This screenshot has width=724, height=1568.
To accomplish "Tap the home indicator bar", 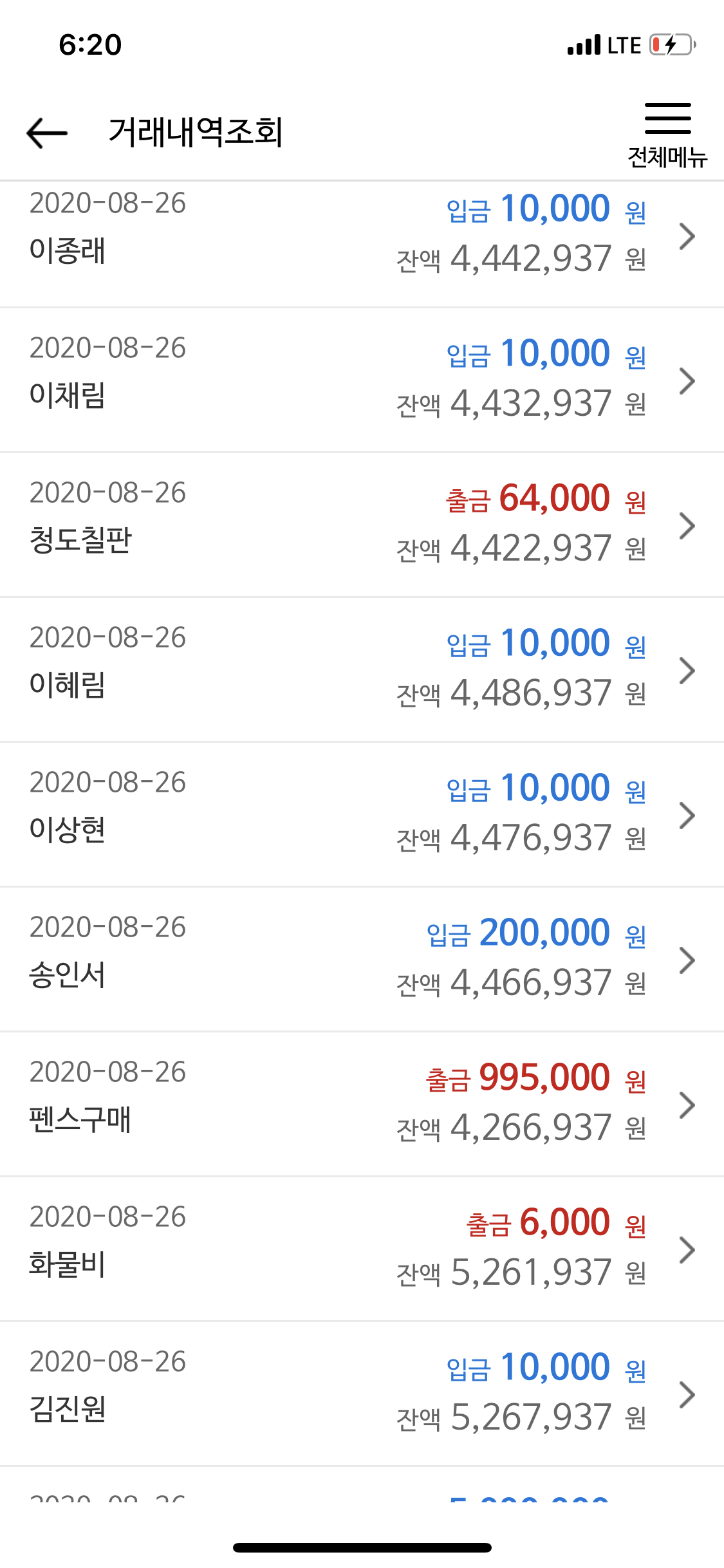I will (x=362, y=1547).
